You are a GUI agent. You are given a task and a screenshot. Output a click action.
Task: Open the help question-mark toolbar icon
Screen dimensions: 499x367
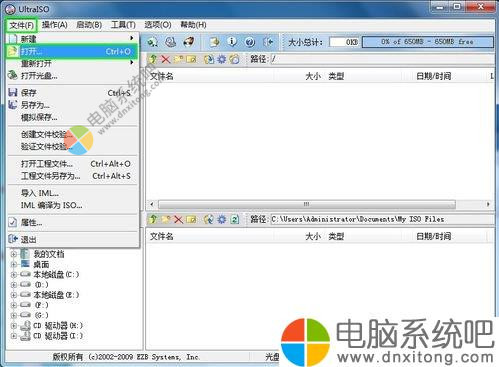point(250,42)
